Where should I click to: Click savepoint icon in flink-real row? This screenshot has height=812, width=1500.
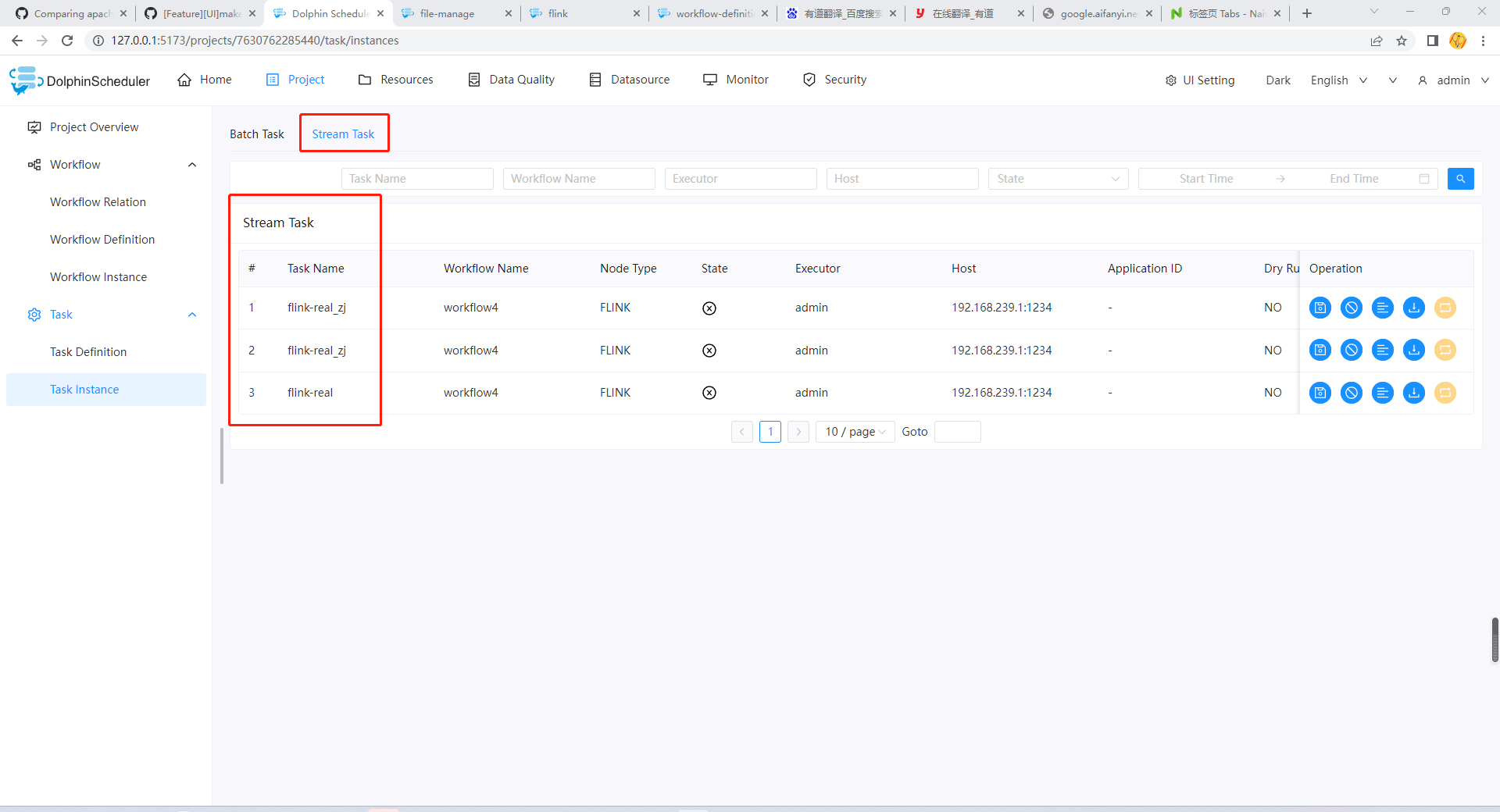[x=1320, y=393]
